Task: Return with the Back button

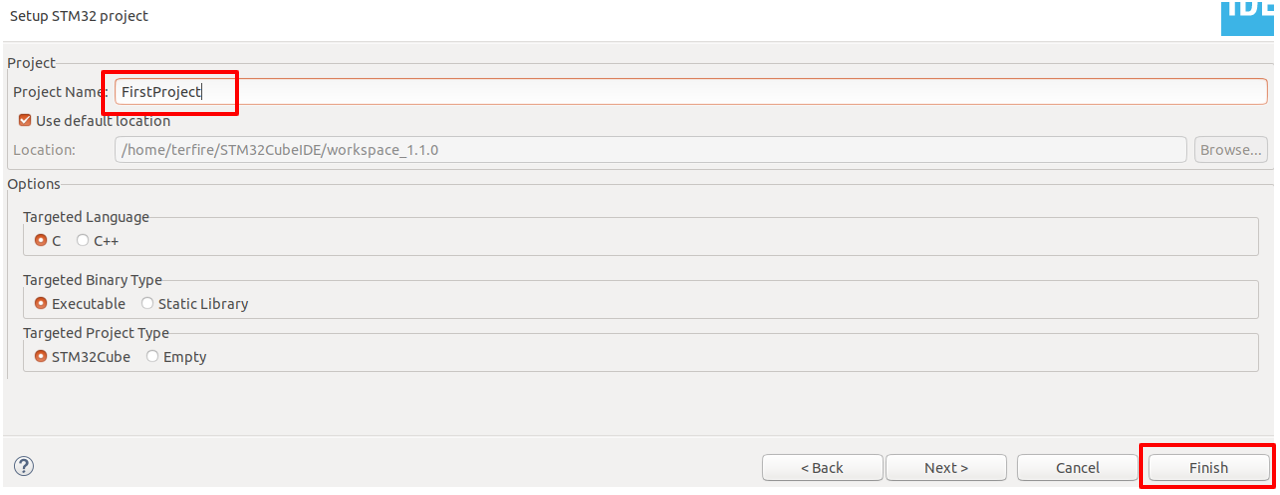Action: point(821,468)
